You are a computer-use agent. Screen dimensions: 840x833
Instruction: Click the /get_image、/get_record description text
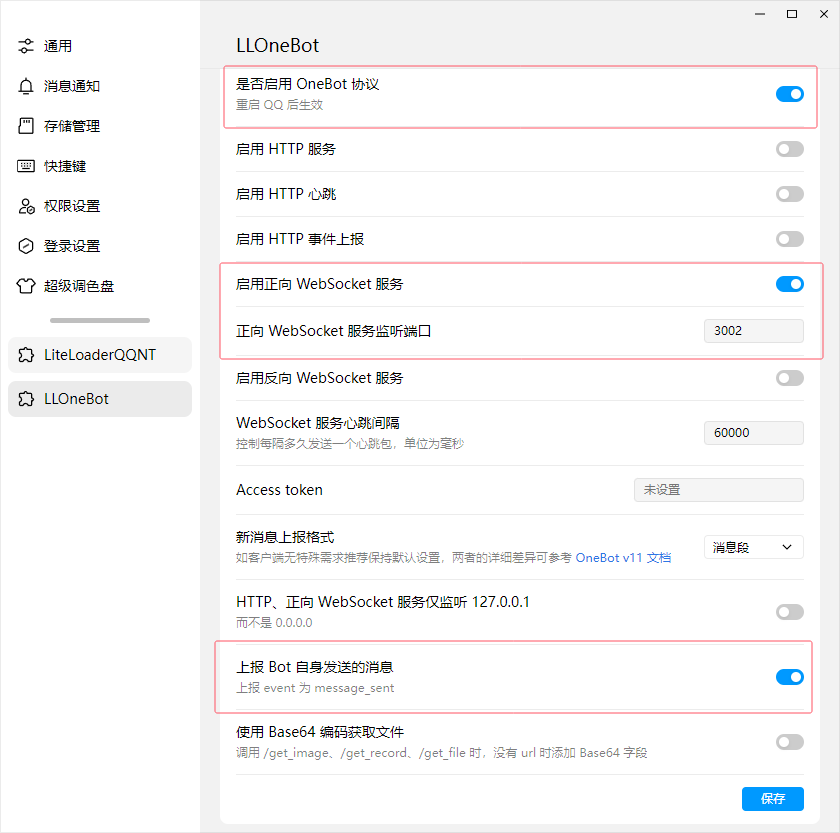click(441, 753)
